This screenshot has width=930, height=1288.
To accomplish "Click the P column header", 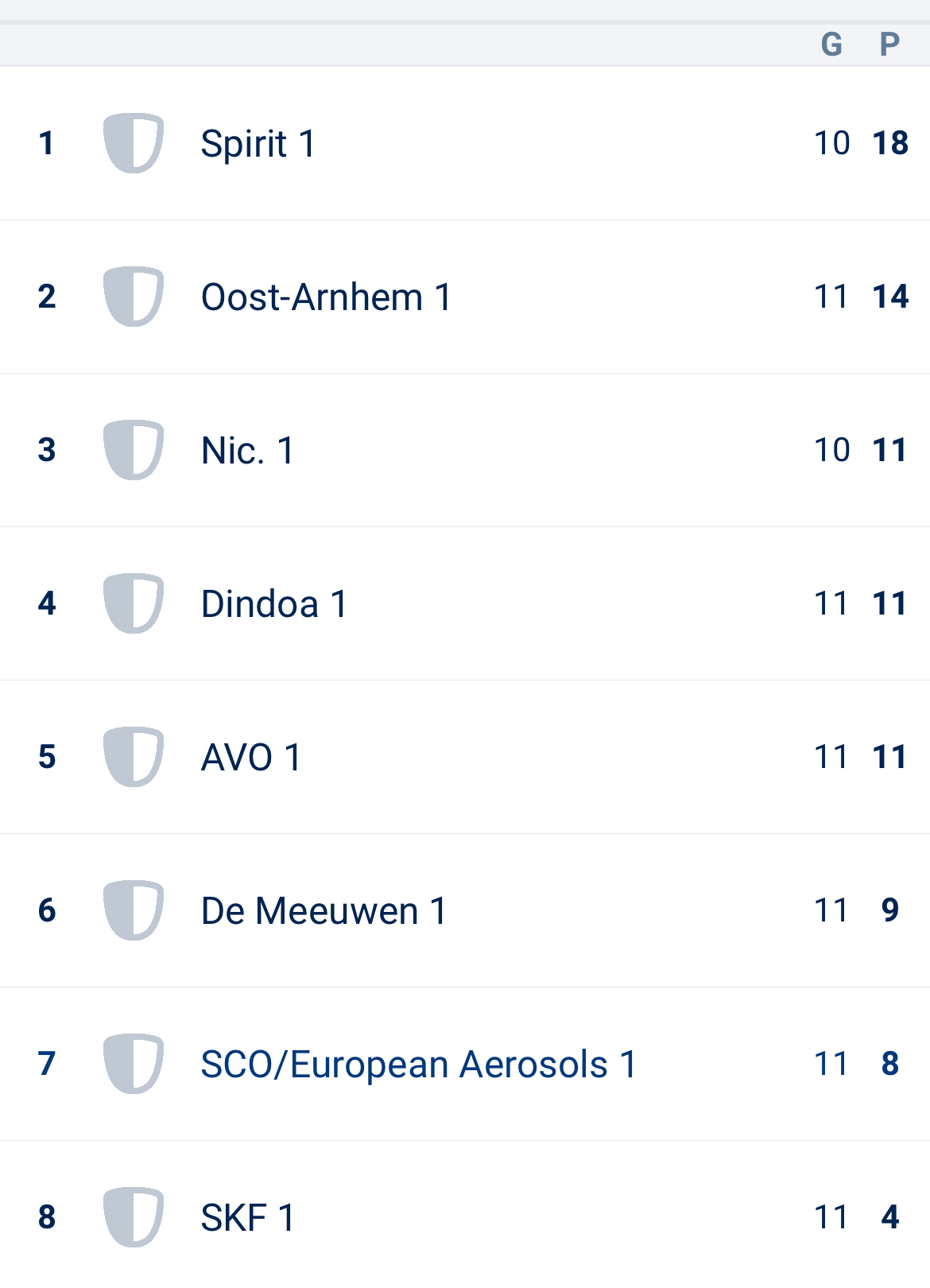I will 889,45.
